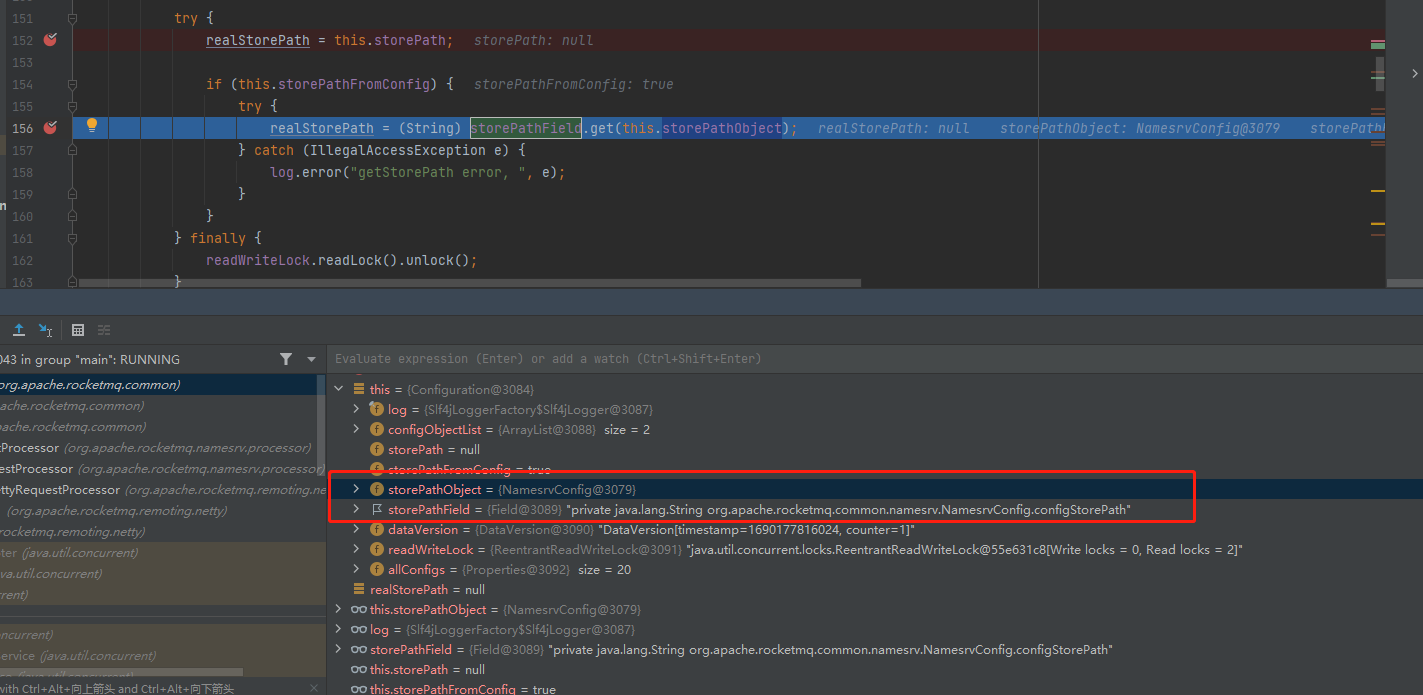Select frame ending in 'estProcessor' namesrv.processor

tap(158, 468)
